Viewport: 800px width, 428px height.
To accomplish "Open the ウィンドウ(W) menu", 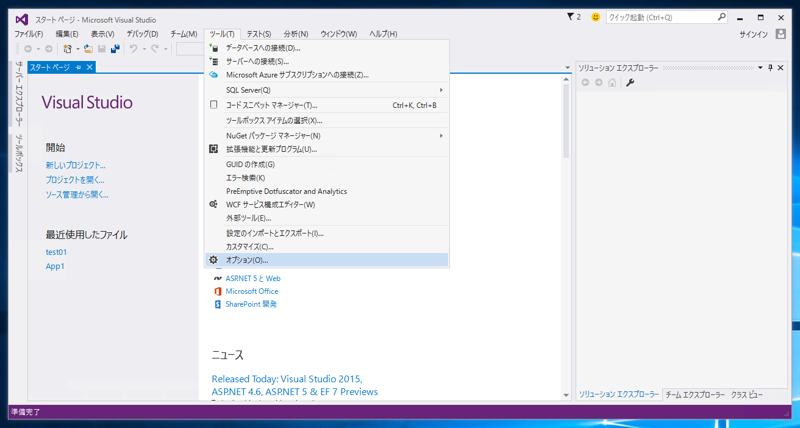I will [339, 34].
